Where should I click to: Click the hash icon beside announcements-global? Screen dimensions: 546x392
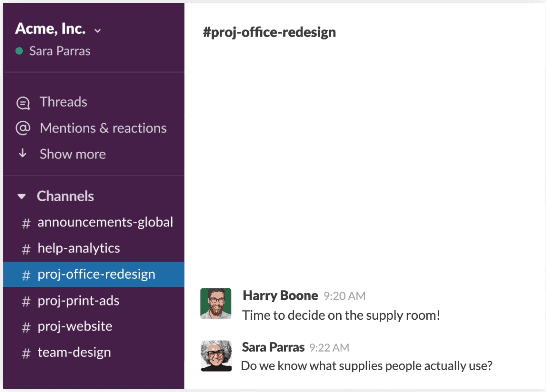(26, 223)
